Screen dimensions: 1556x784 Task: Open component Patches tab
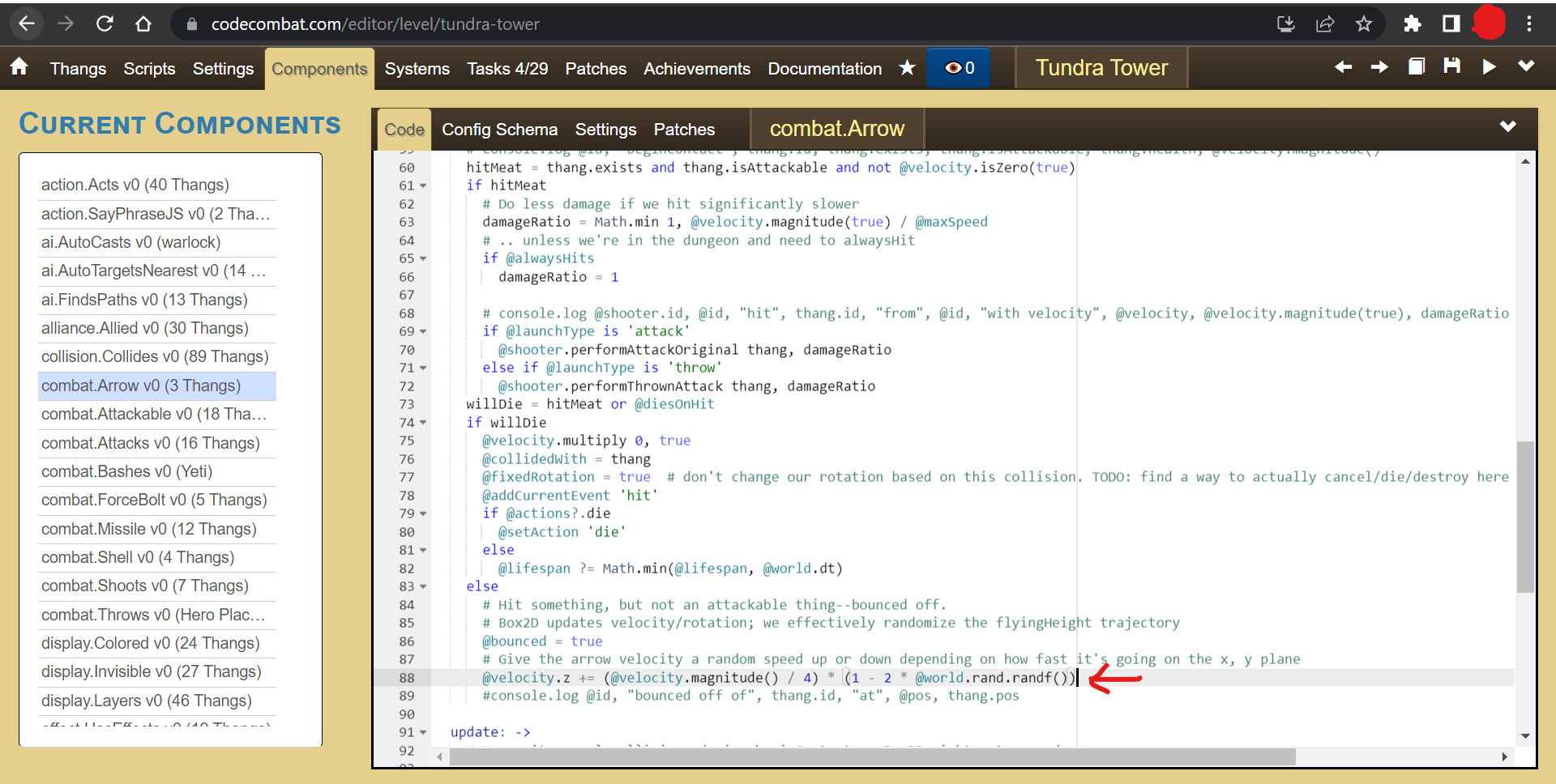pyautogui.click(x=684, y=130)
